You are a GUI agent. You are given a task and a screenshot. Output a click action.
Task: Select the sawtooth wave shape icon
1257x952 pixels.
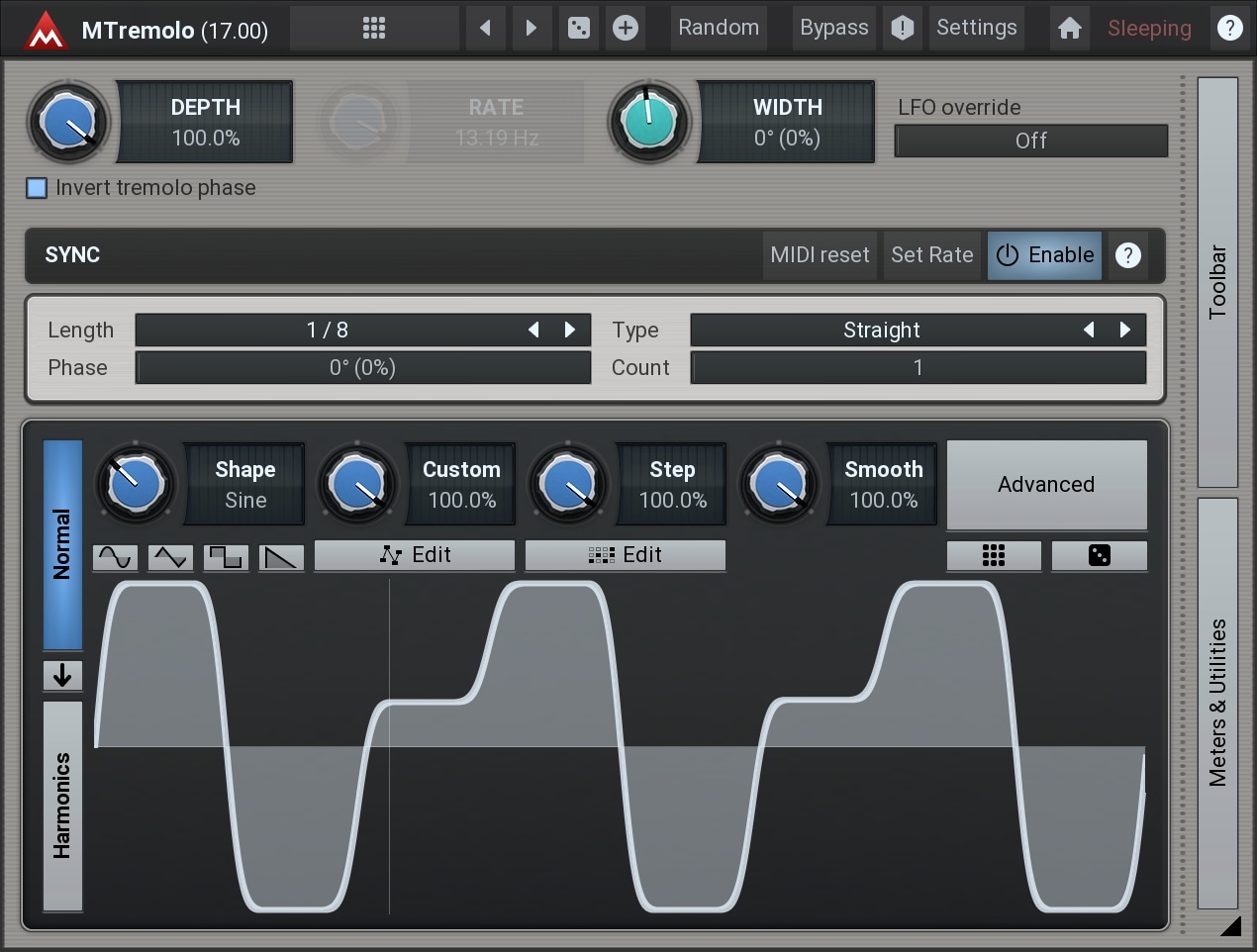(x=281, y=557)
